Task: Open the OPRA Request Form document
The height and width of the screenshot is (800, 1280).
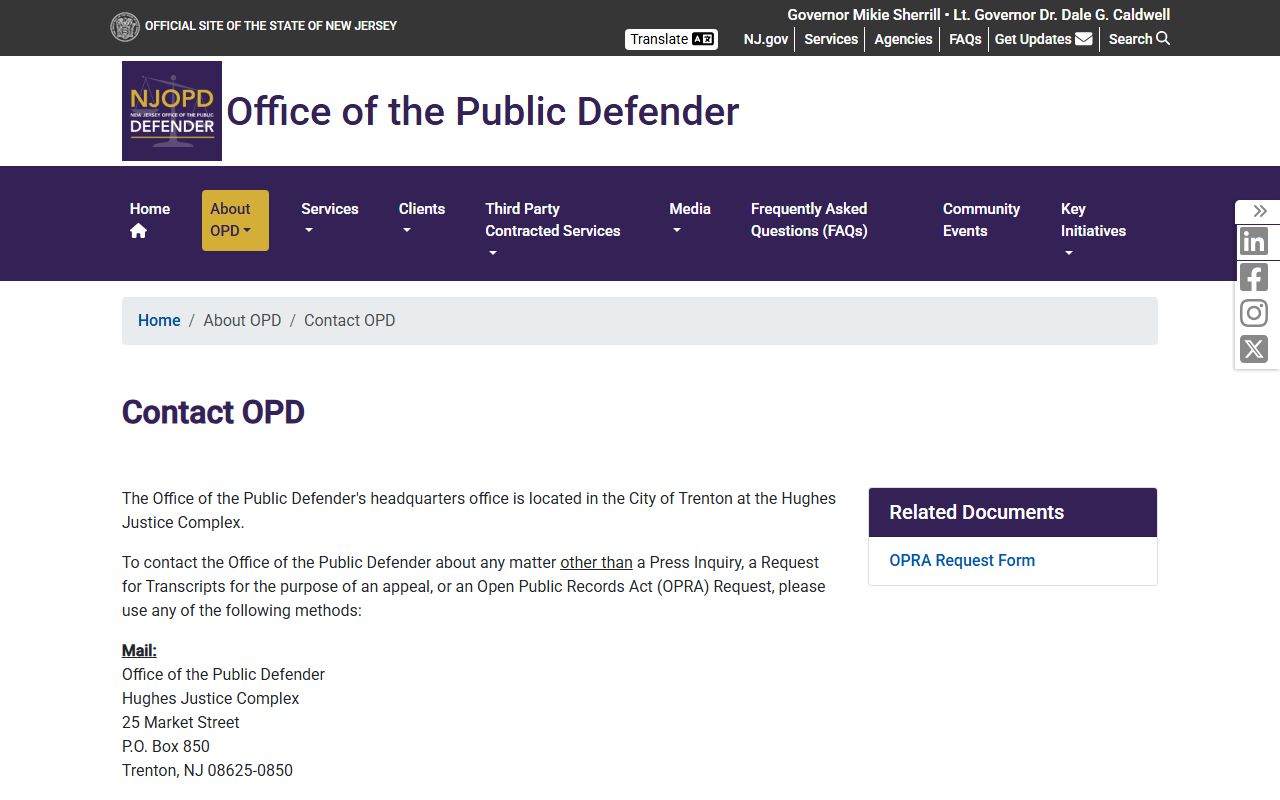Action: coord(962,560)
